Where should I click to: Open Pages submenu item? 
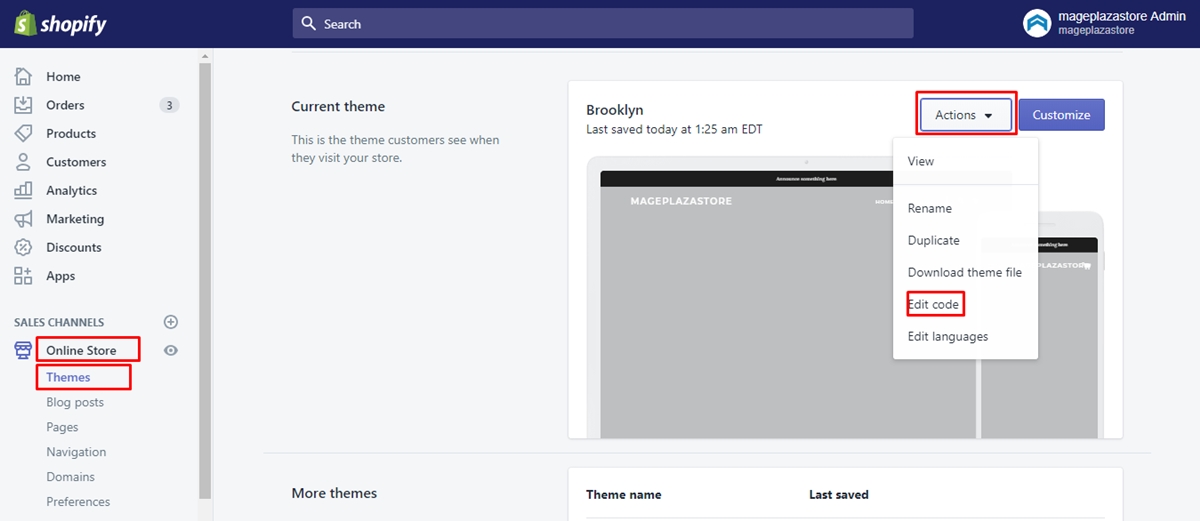click(62, 427)
